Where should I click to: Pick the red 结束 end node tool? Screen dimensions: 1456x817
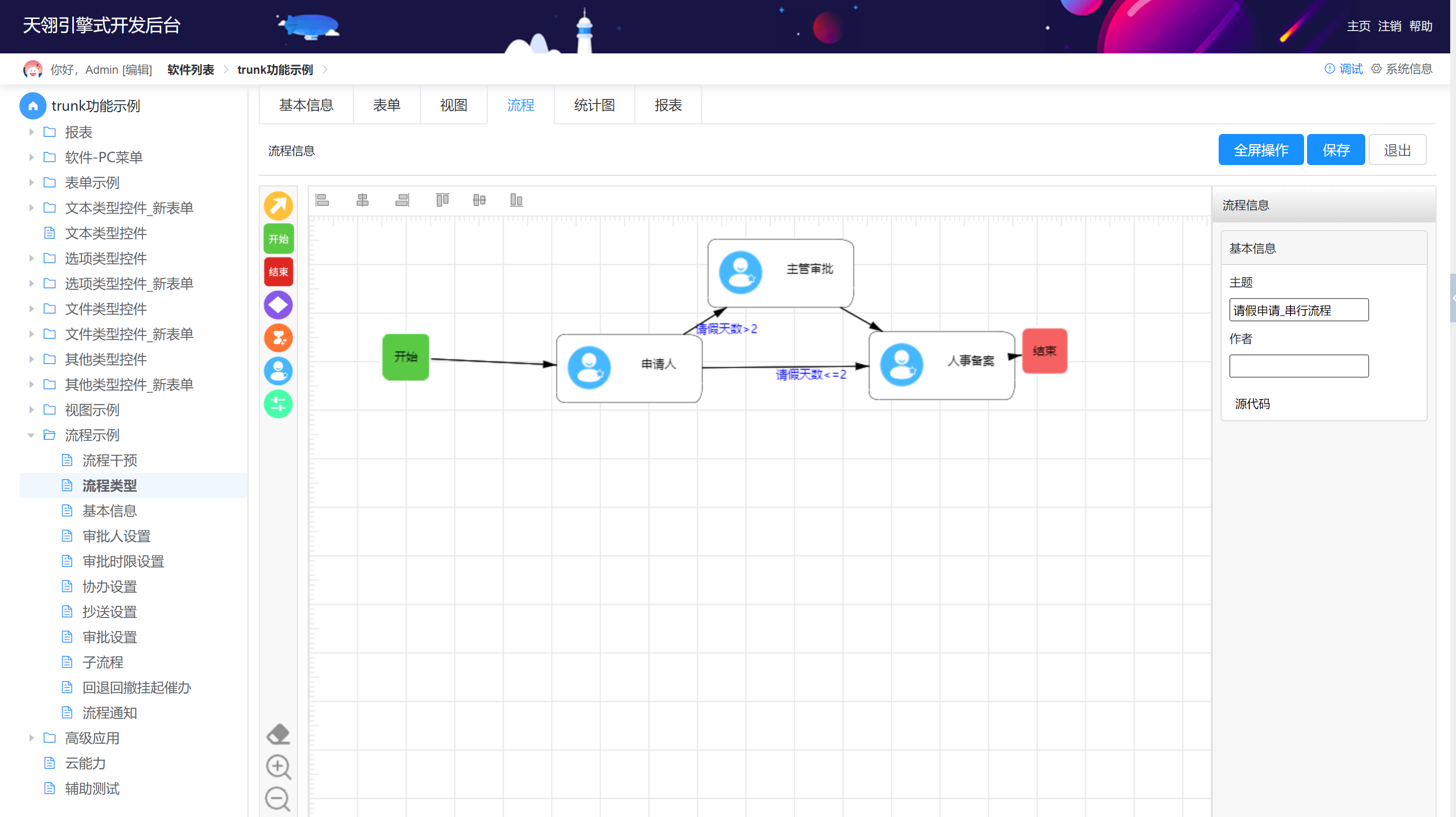[278, 272]
